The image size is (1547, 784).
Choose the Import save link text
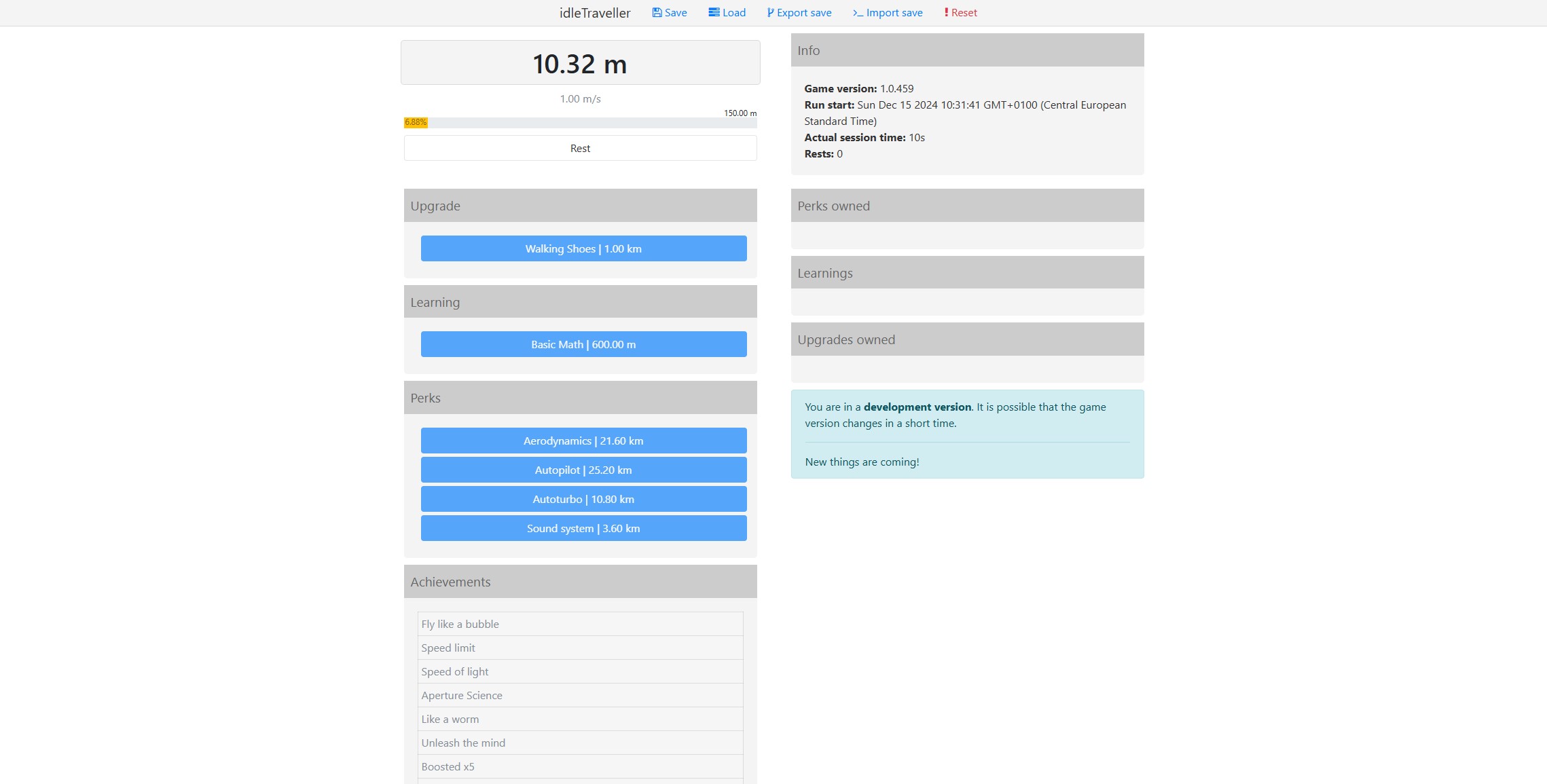tap(894, 12)
